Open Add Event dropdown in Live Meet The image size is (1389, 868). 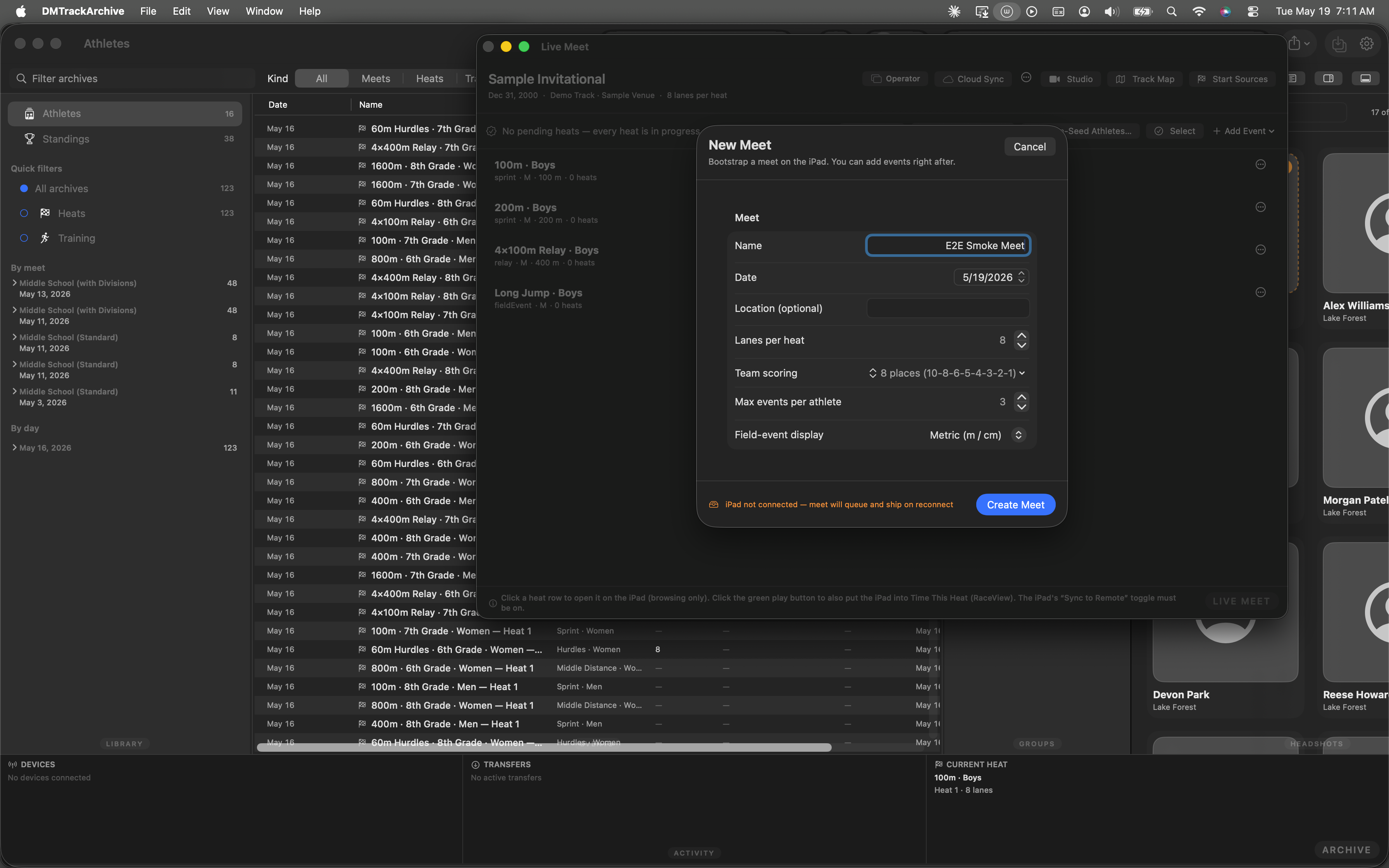(1243, 131)
